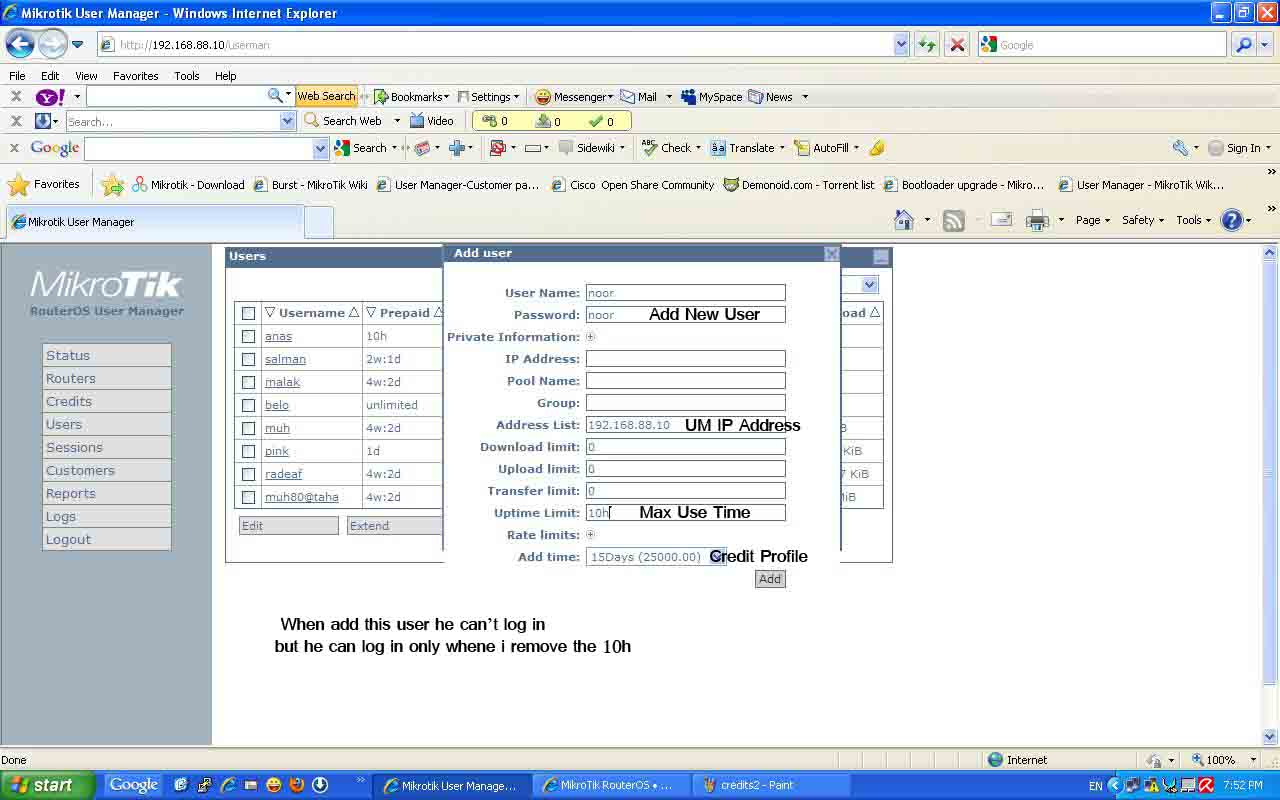The height and width of the screenshot is (800, 1280).
Task: Check the box for user anas
Action: (248, 336)
